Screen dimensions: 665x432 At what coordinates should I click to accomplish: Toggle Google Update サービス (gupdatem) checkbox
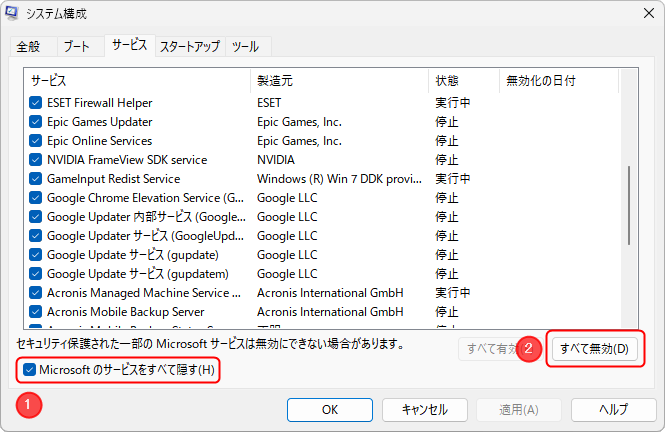pyautogui.click(x=36, y=274)
